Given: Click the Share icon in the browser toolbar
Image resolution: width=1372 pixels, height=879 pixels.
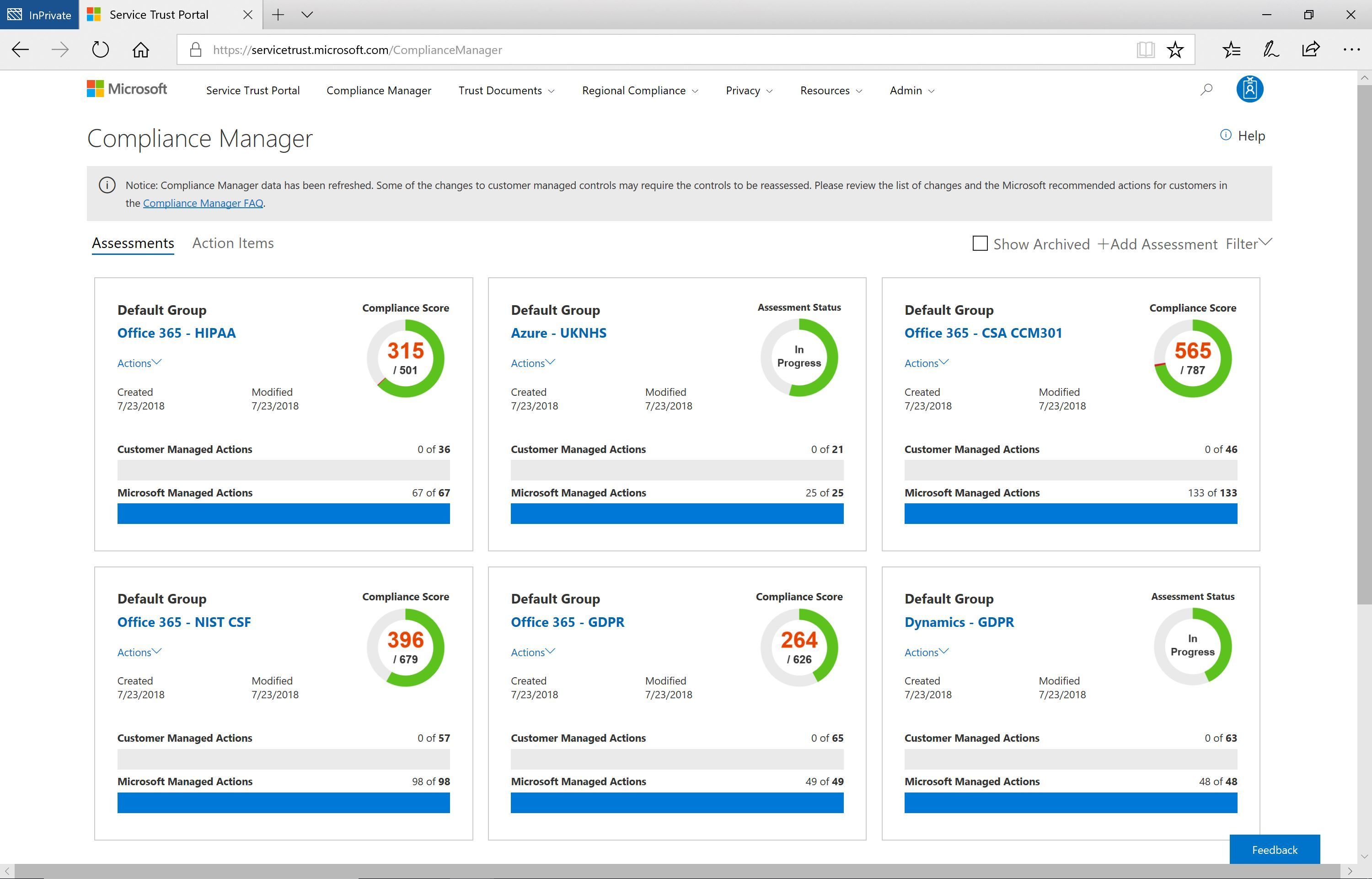Looking at the screenshot, I should click(1310, 50).
